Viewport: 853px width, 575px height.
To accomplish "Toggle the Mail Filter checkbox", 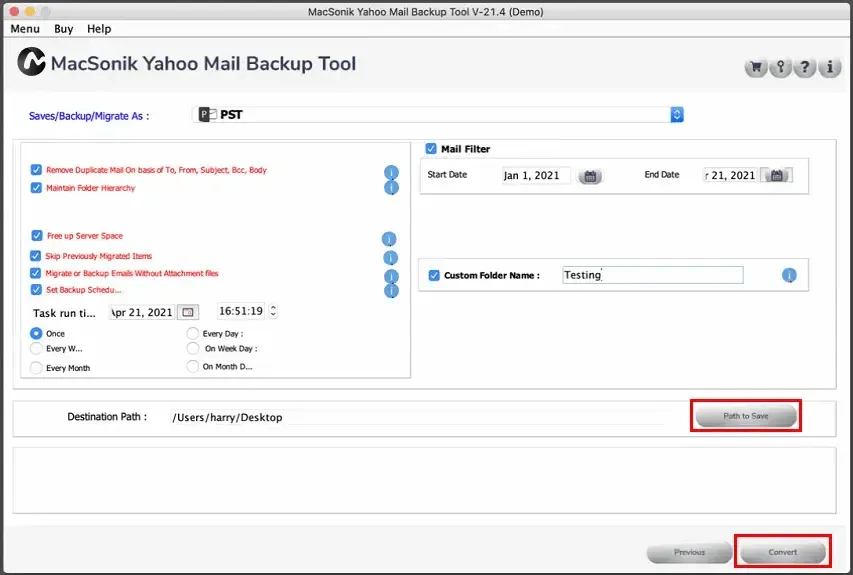I will coord(431,149).
